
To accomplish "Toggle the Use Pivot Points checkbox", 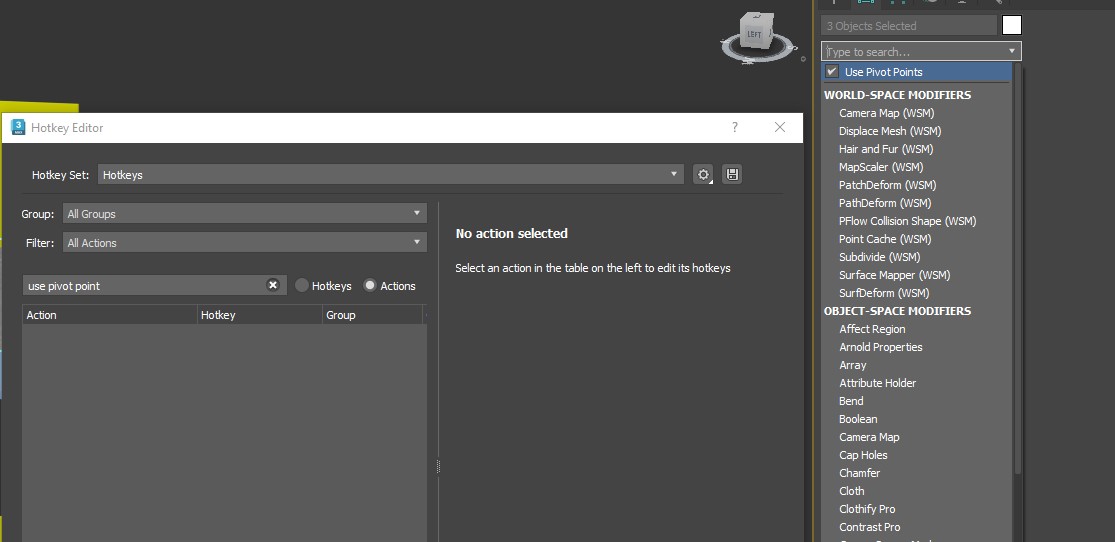I will [832, 72].
